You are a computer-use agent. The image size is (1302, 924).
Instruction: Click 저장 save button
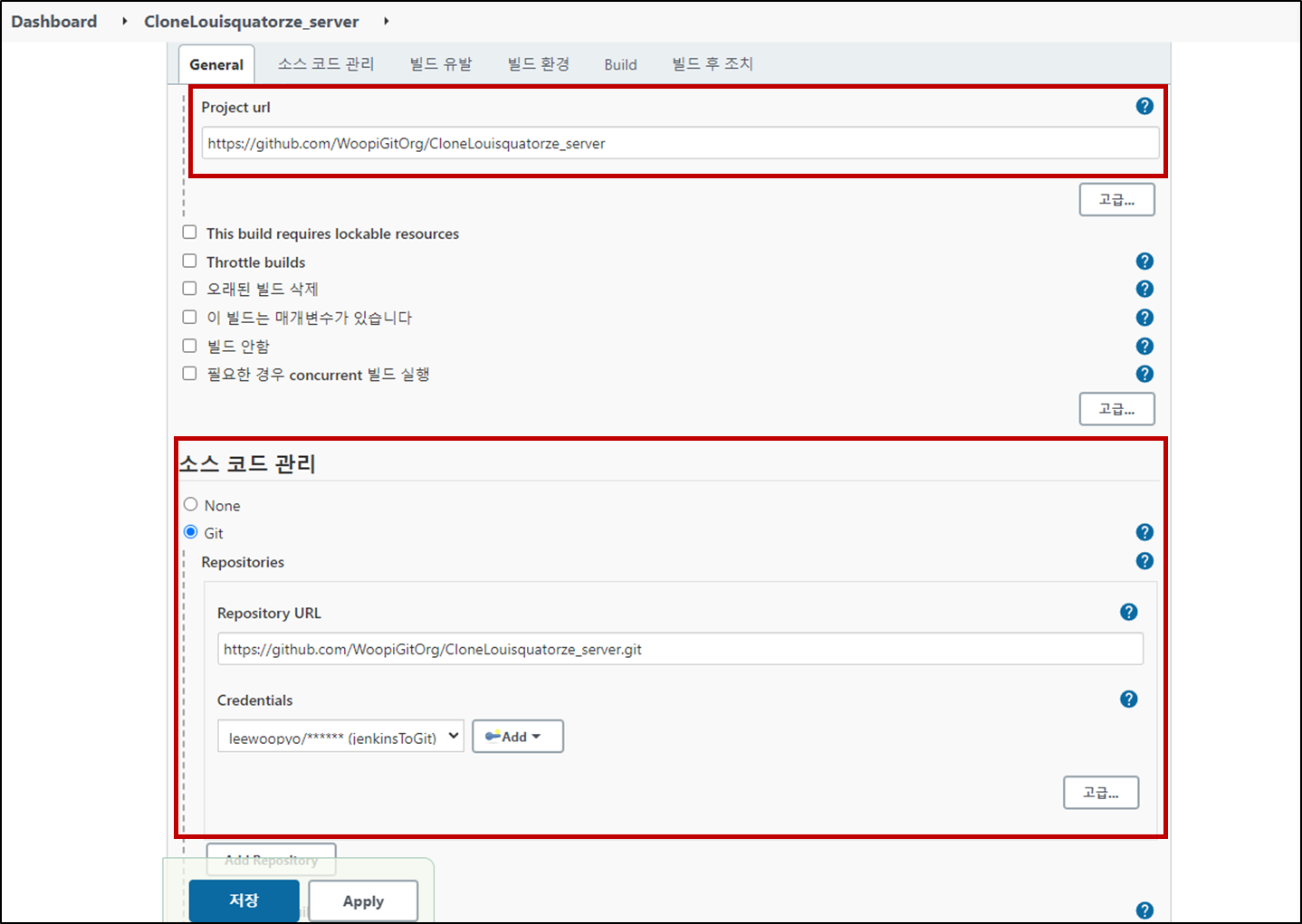click(x=244, y=900)
